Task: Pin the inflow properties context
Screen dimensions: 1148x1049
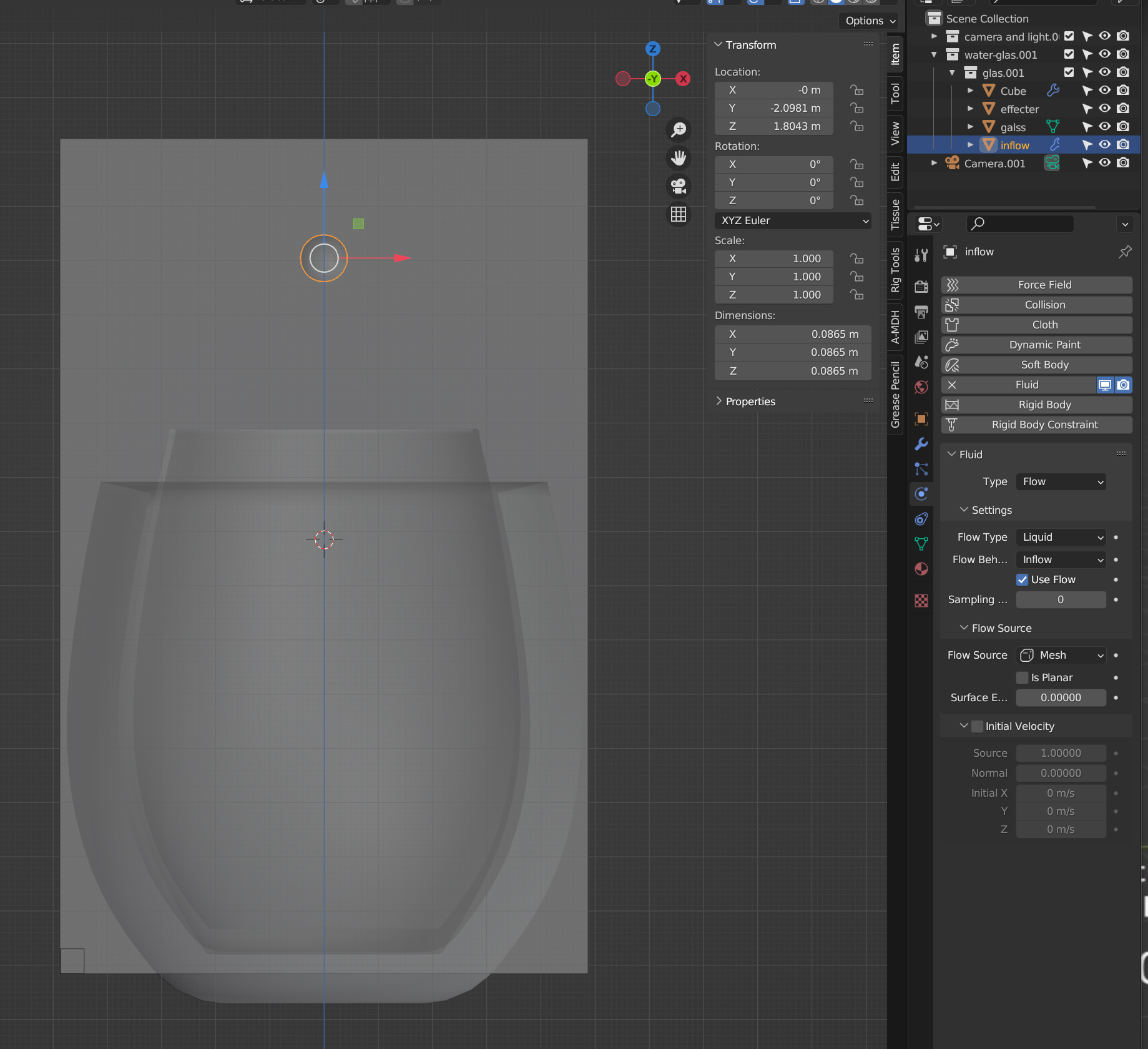Action: [x=1124, y=252]
